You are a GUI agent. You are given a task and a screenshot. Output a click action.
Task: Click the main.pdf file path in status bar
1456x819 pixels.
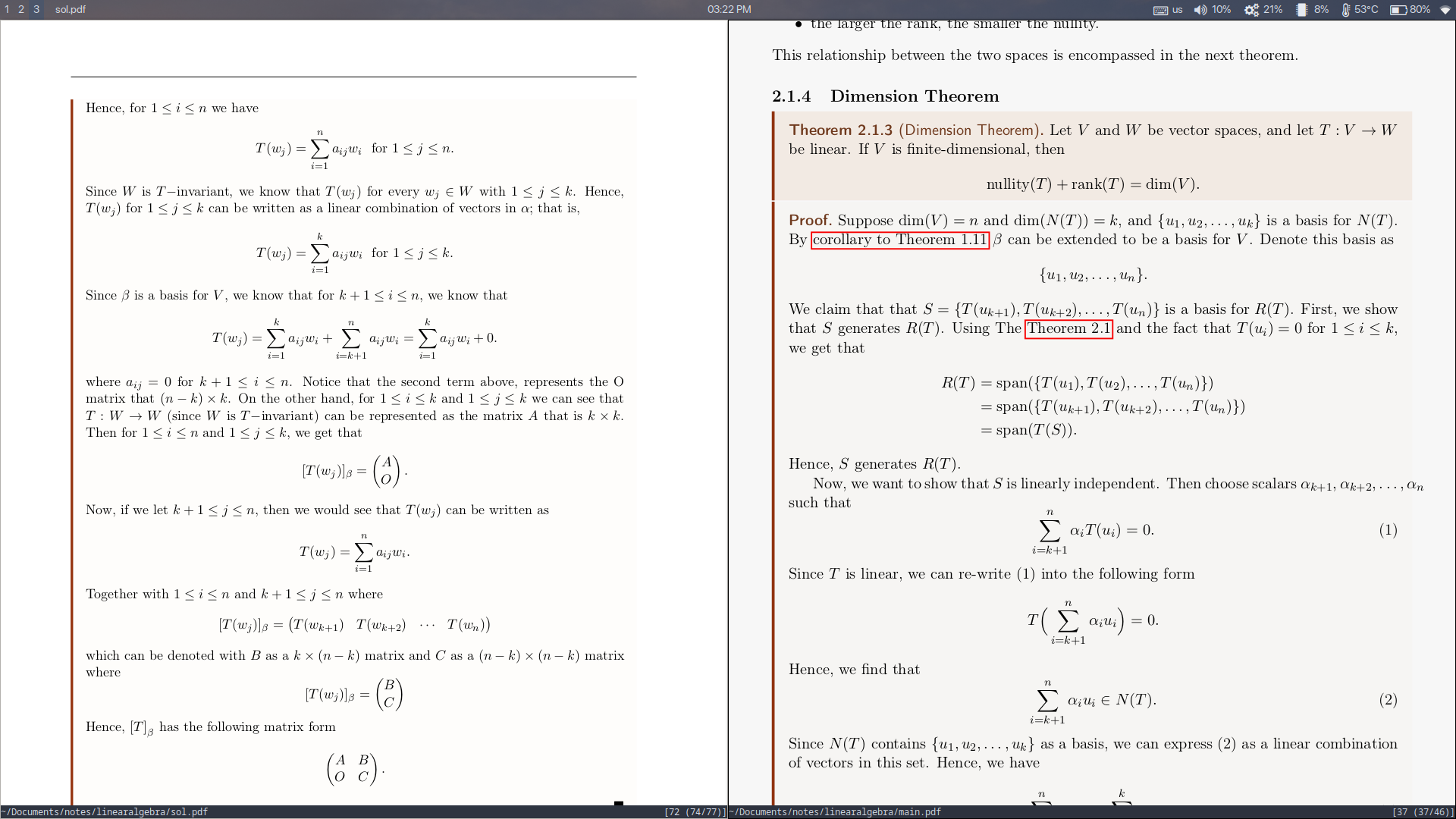[x=835, y=811]
